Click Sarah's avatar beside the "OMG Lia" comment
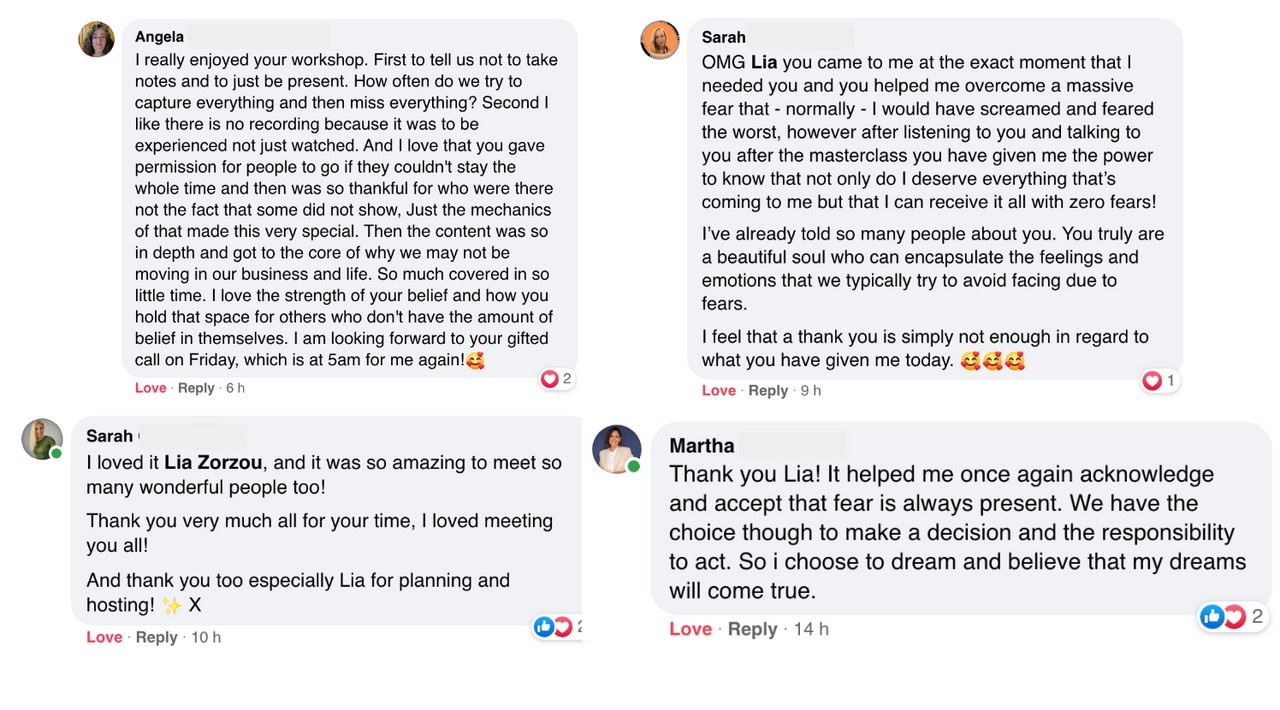The width and height of the screenshot is (1280, 710). click(x=660, y=40)
